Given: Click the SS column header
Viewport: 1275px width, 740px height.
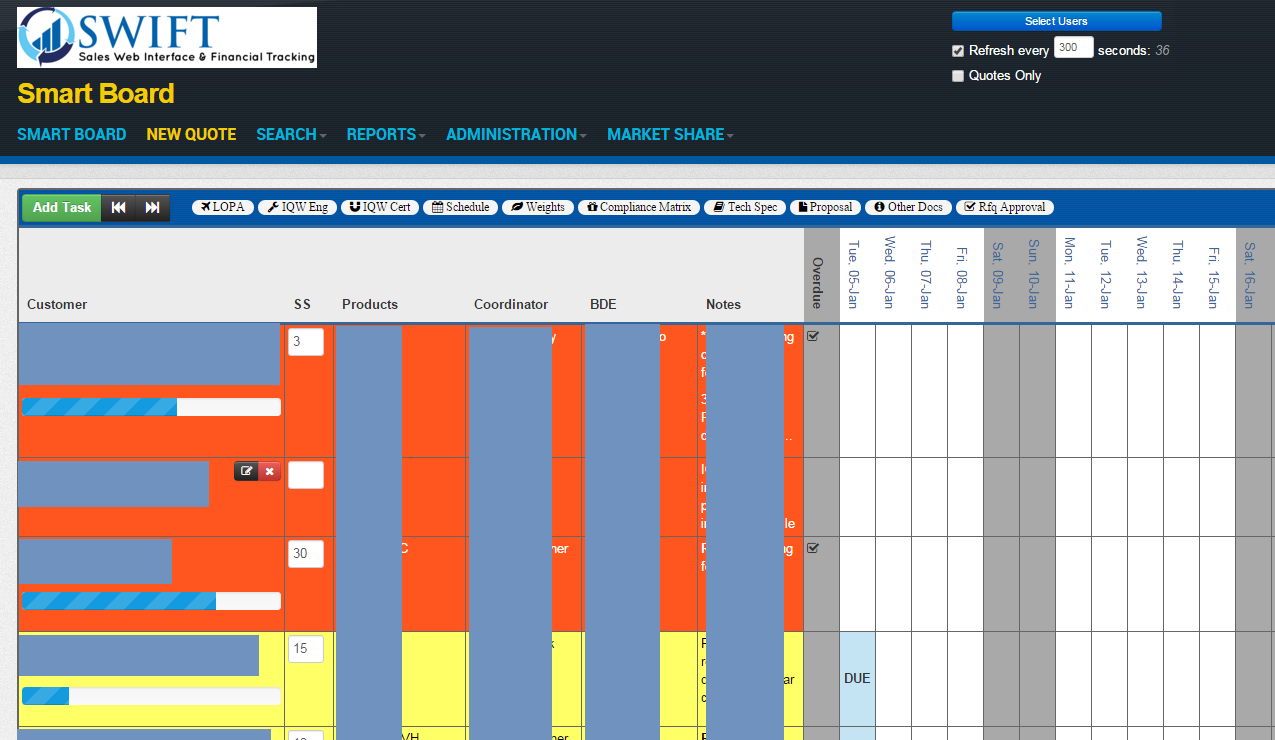Looking at the screenshot, I should [x=302, y=304].
